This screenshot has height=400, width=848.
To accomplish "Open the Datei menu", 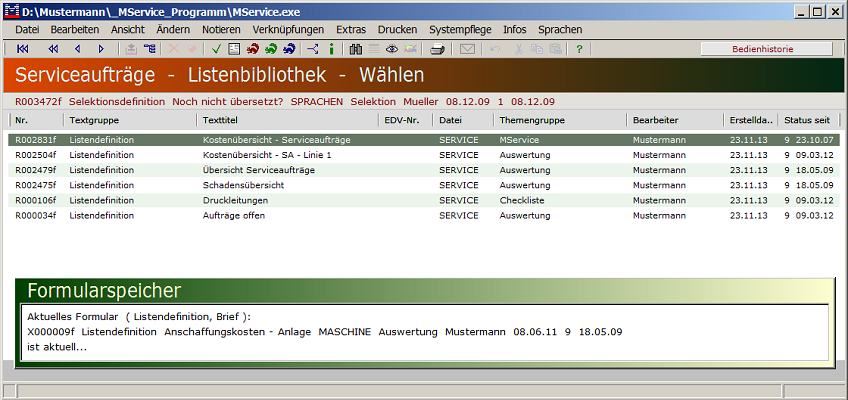I will pyautogui.click(x=27, y=30).
